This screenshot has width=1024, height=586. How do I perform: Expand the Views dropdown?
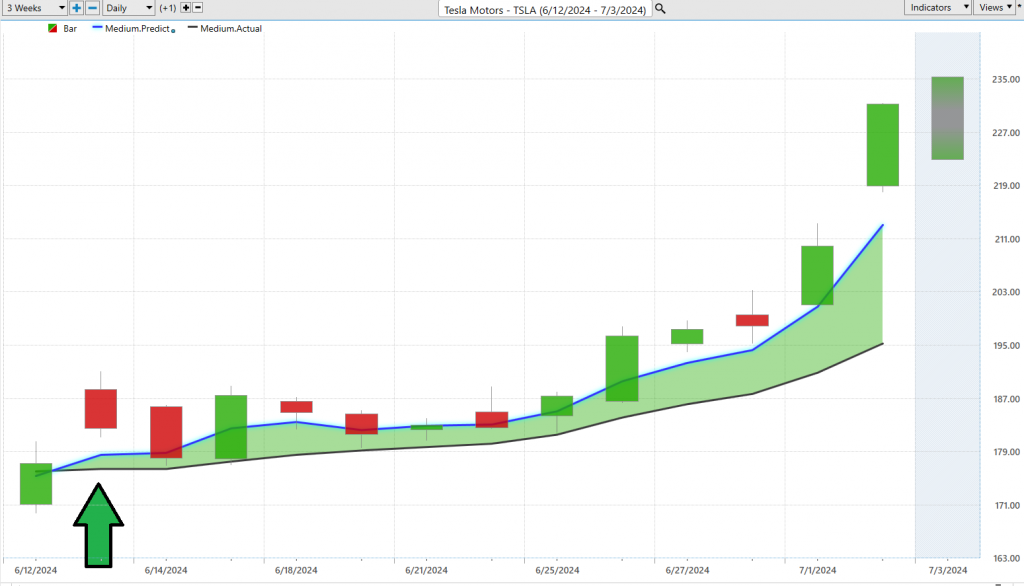click(x=995, y=8)
